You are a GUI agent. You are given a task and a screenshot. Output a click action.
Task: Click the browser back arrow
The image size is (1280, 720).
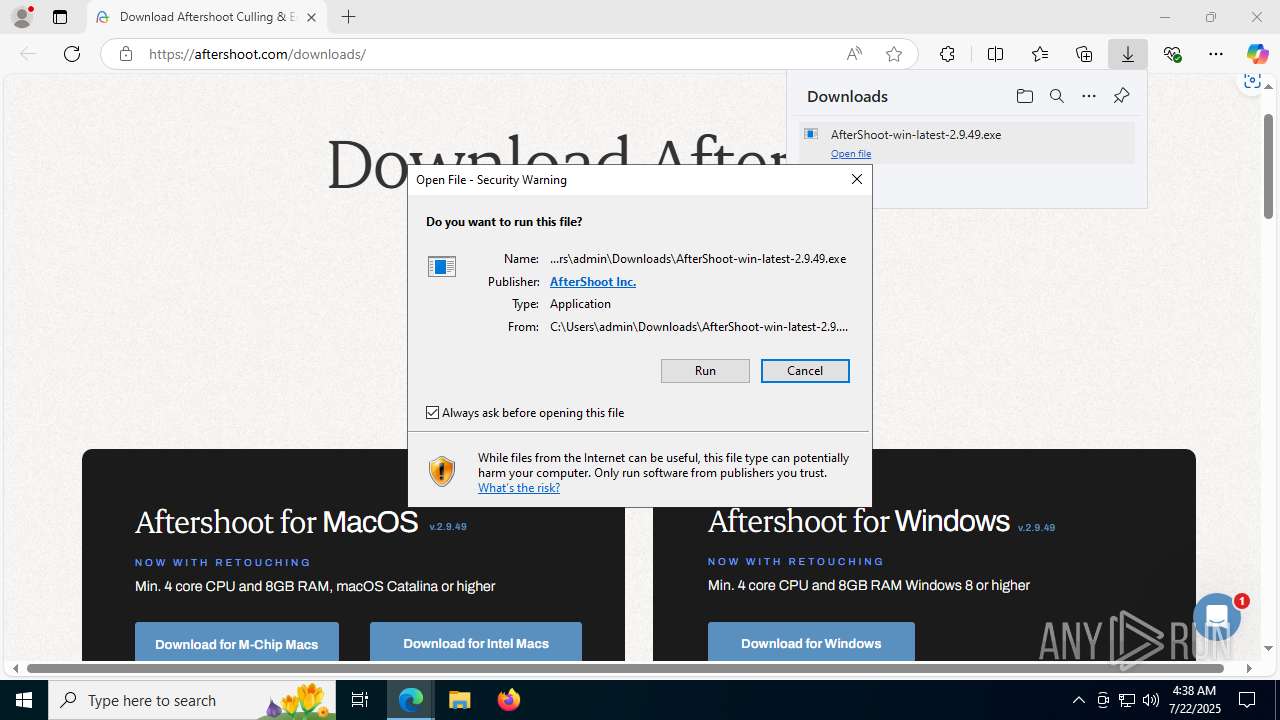pos(28,54)
